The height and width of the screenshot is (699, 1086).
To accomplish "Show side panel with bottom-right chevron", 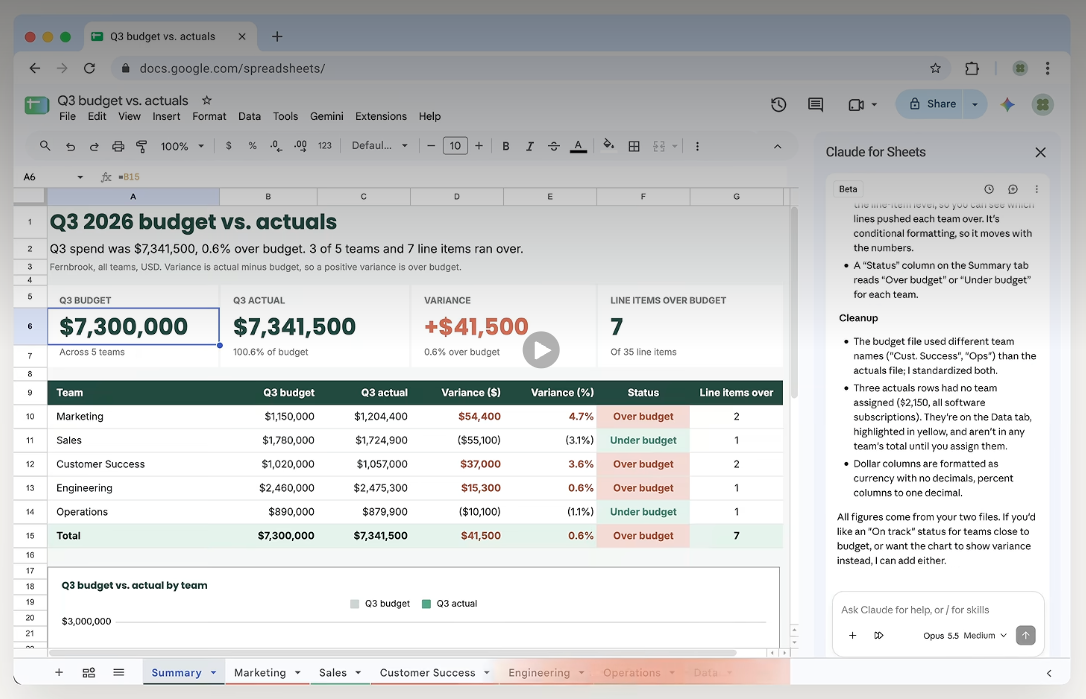I will [1049, 673].
